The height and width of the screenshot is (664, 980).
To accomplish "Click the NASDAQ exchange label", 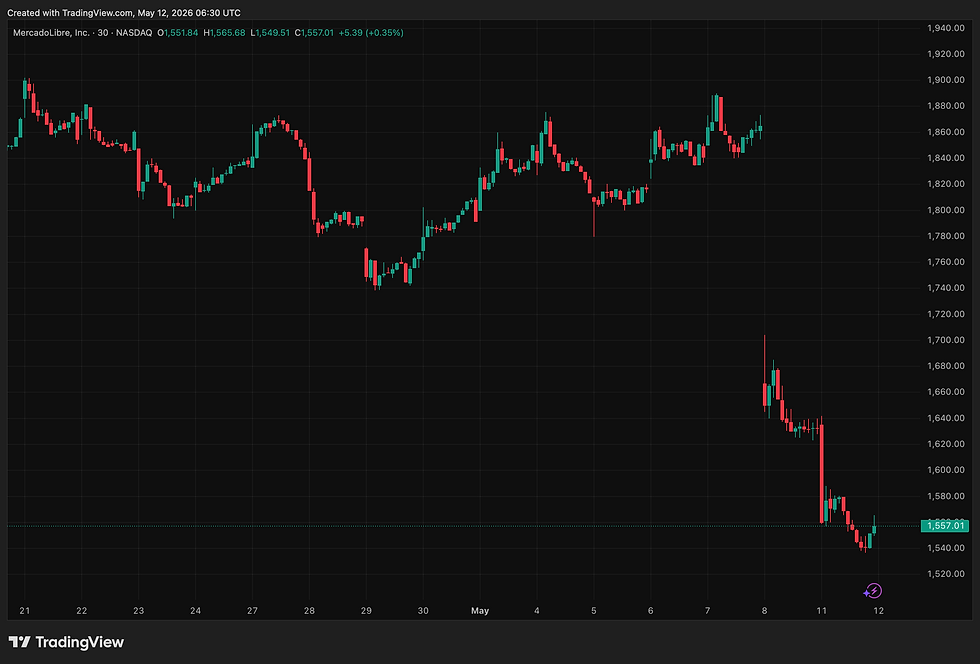I will [134, 33].
